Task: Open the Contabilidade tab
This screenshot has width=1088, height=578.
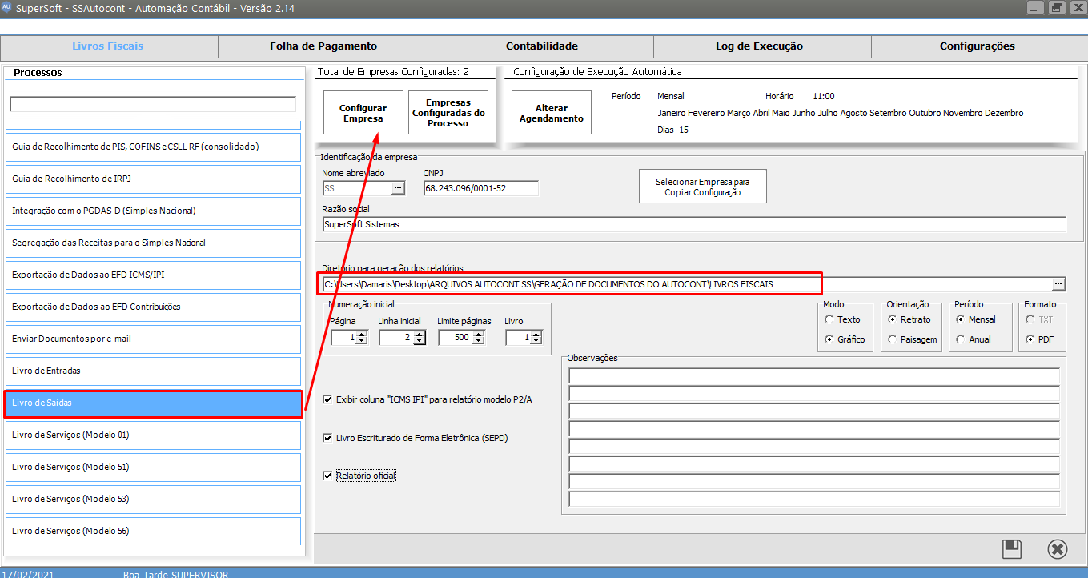Action: pos(542,46)
